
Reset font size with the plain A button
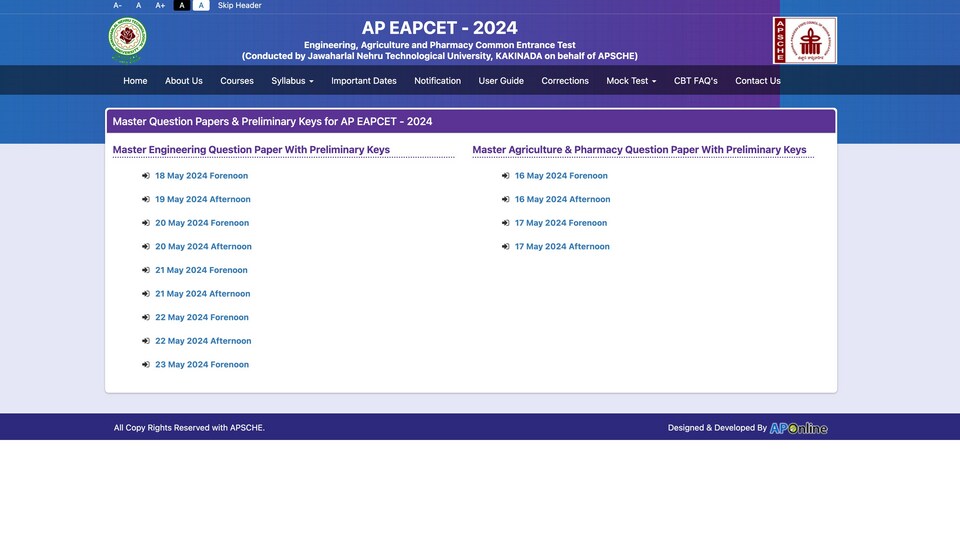[138, 6]
